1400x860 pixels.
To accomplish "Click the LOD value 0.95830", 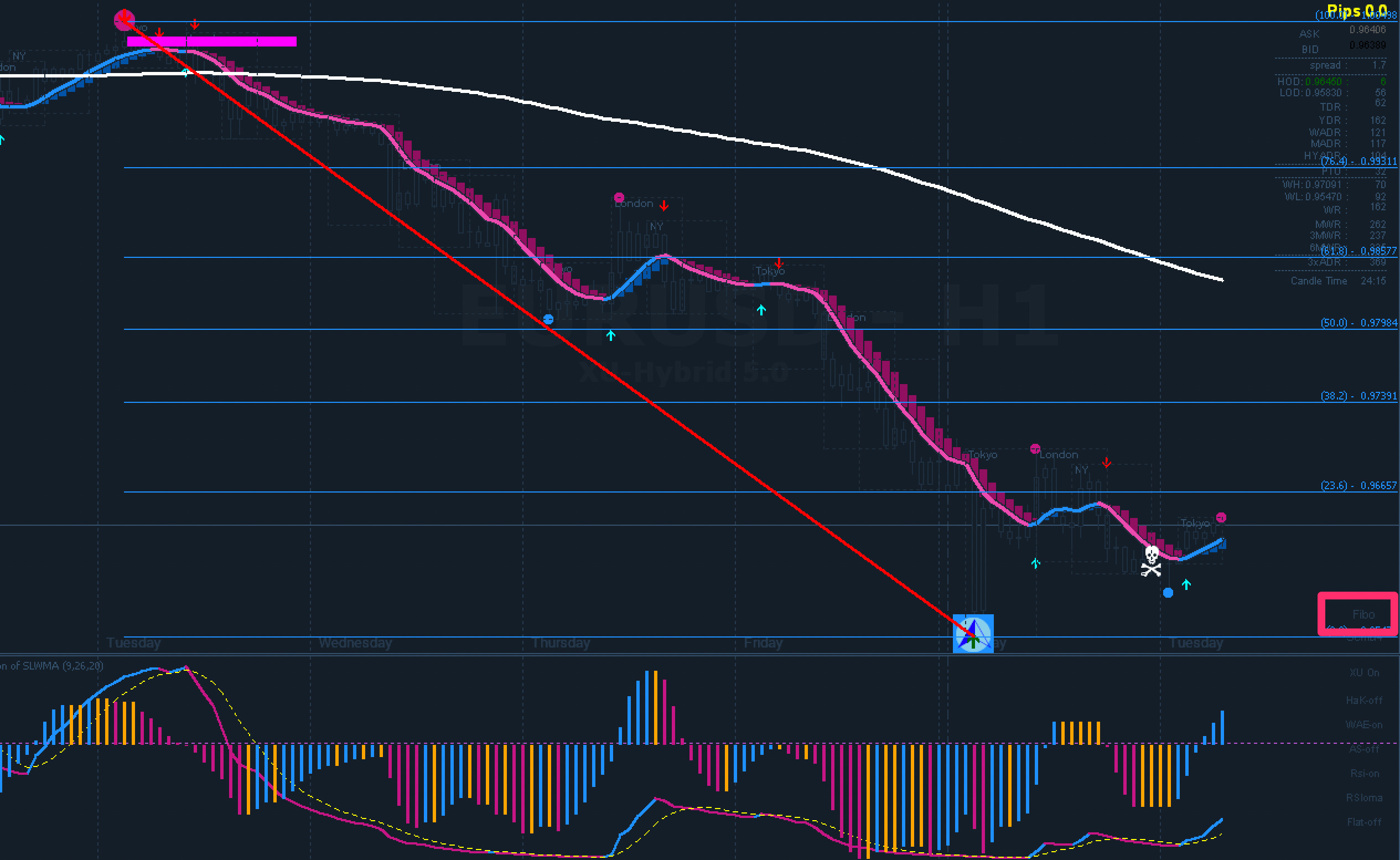I will [x=1323, y=92].
